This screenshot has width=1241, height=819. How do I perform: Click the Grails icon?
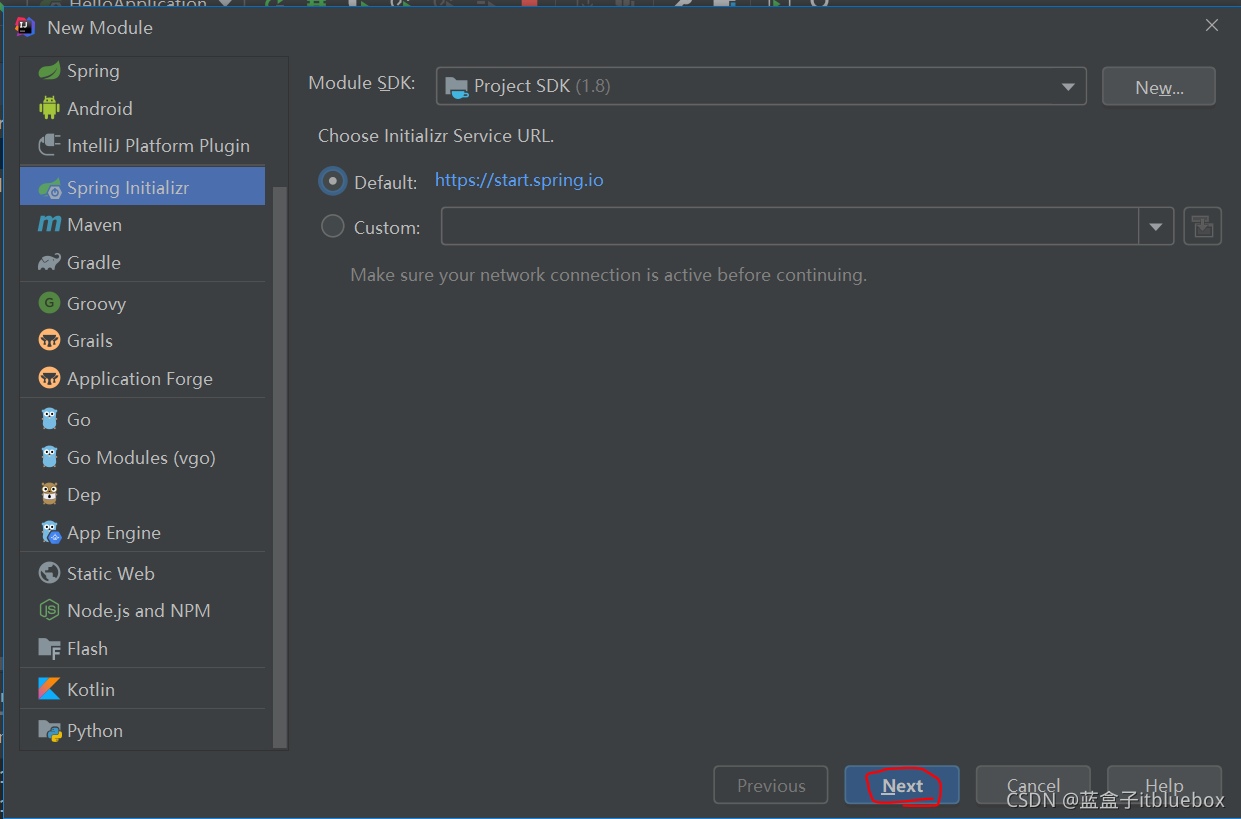(x=49, y=341)
